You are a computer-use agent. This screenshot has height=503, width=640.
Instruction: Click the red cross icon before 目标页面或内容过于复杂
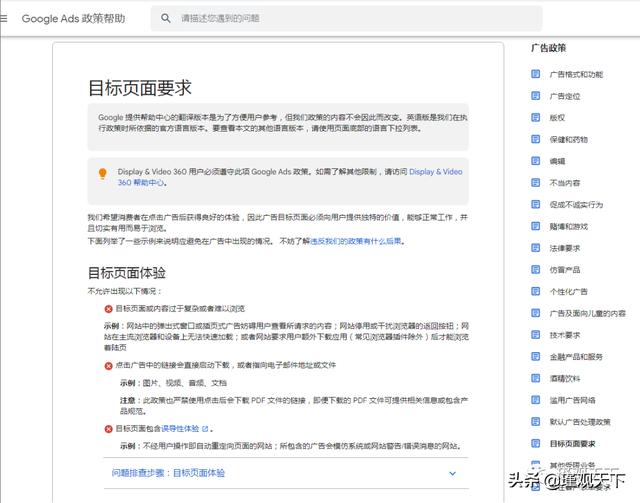[x=109, y=309]
